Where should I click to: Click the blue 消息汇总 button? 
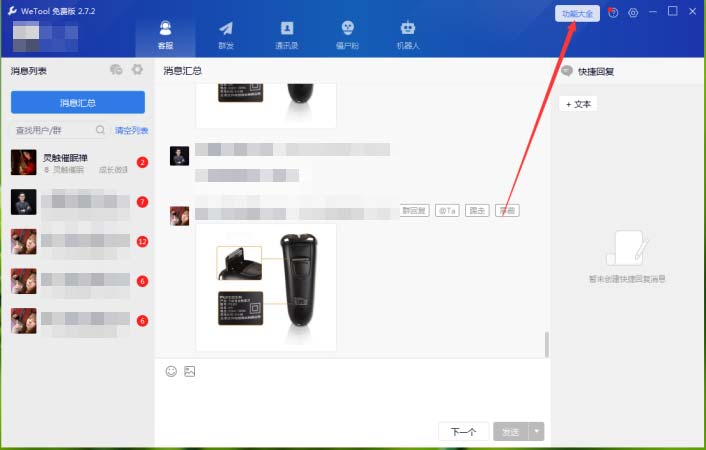tap(78, 102)
